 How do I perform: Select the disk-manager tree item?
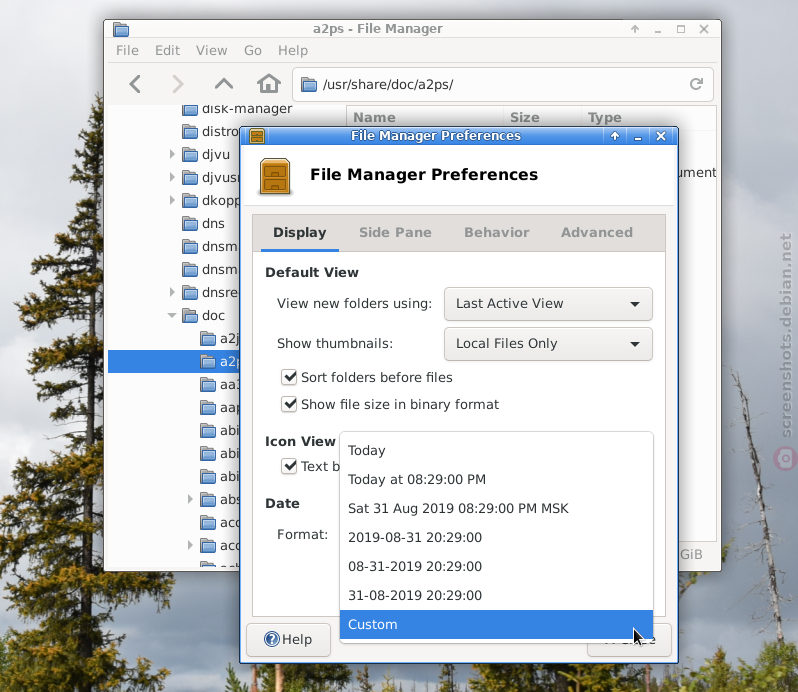[247, 109]
